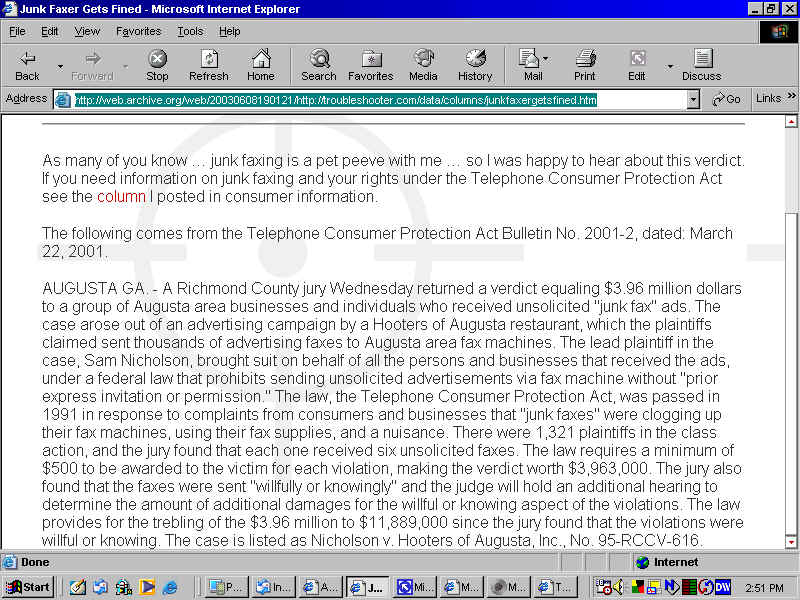Open the Favorites pane from toolbar
The width and height of the screenshot is (800, 600).
coord(371,65)
